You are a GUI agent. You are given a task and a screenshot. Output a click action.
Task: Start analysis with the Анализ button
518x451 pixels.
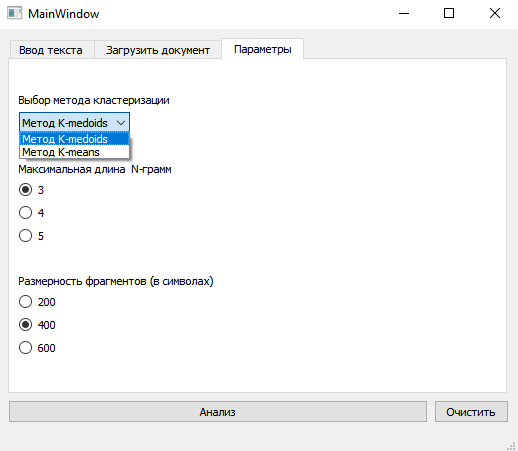coord(218,412)
